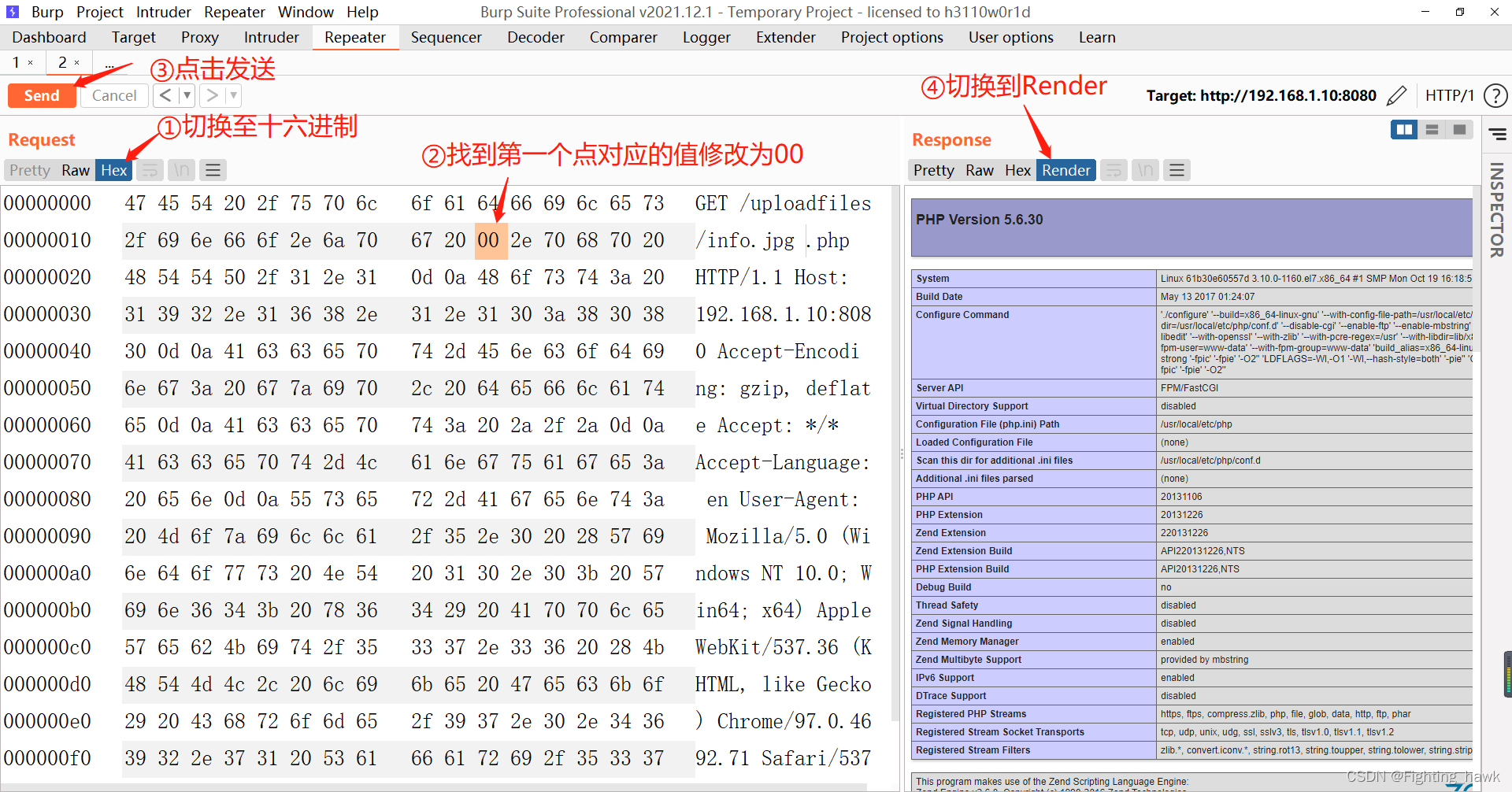Switch to the Decoder tab
Image resolution: width=1512 pixels, height=792 pixels.
535,37
